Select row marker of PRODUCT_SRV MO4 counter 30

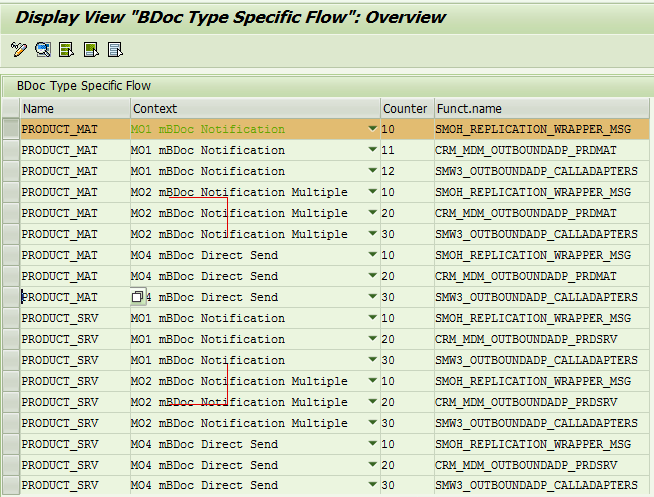click(11, 485)
